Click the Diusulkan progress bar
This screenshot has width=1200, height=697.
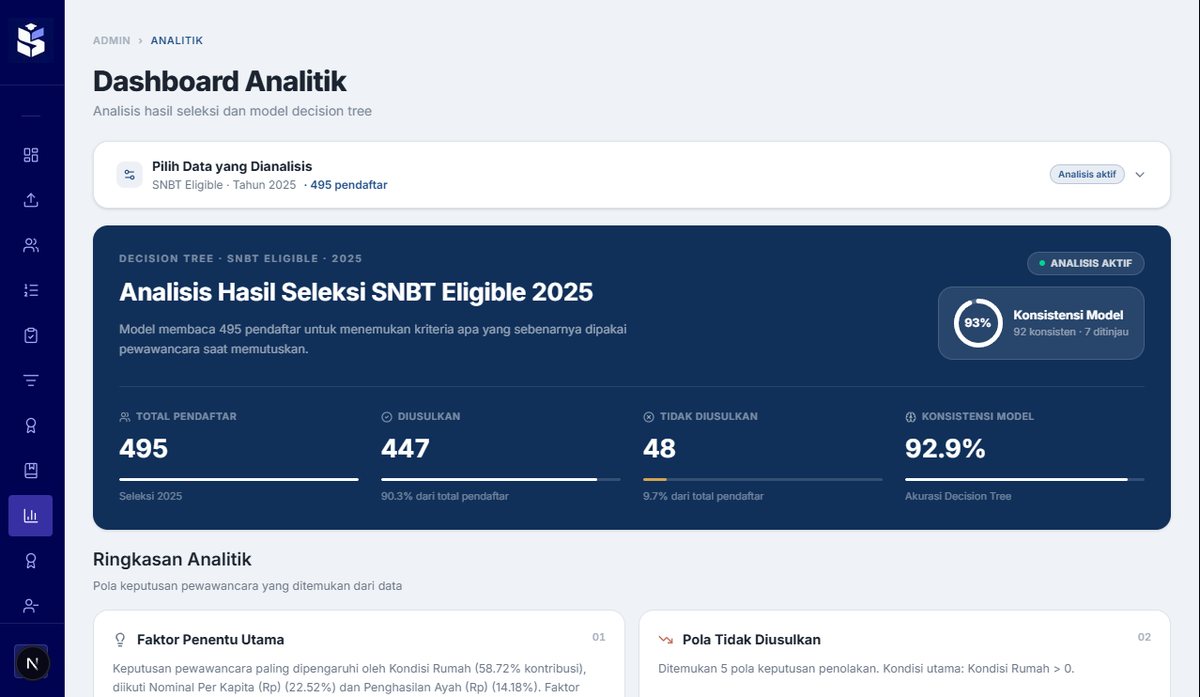[x=500, y=480]
